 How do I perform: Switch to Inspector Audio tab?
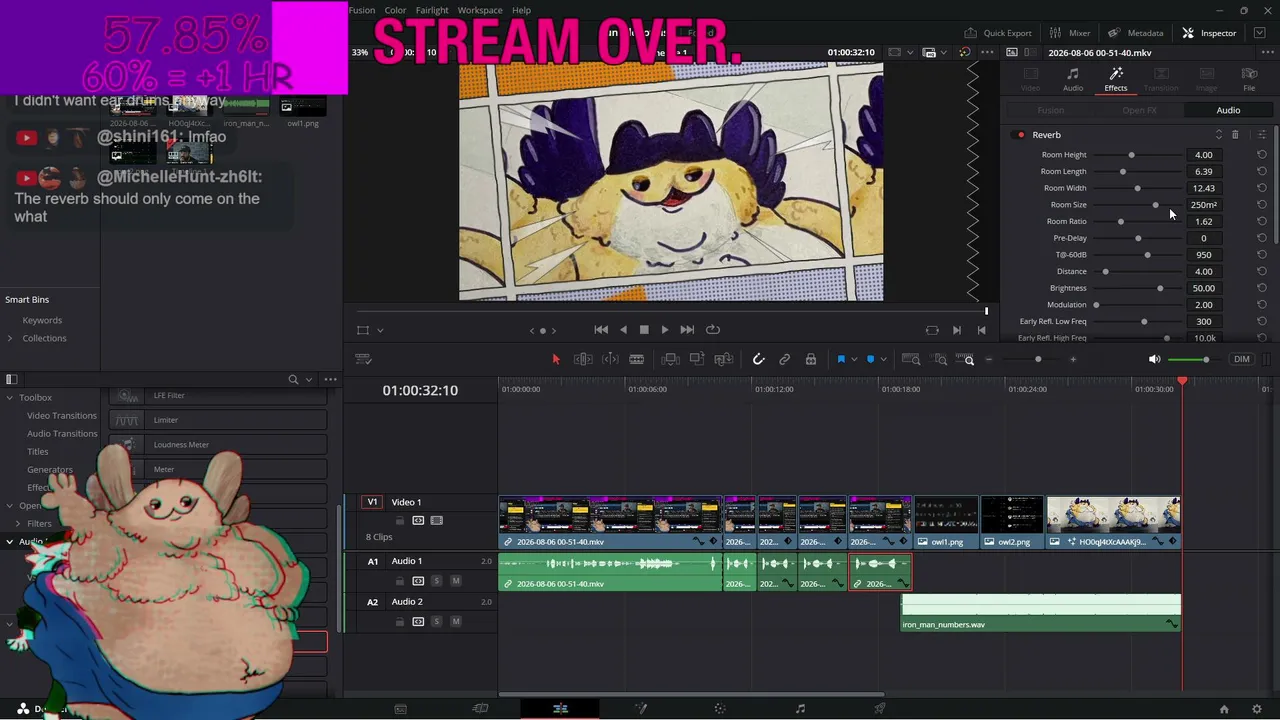point(1072,79)
